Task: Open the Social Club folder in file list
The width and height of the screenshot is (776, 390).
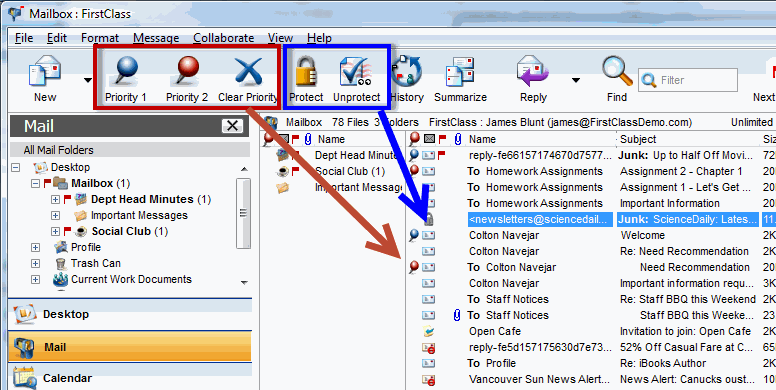Action: coord(350,171)
